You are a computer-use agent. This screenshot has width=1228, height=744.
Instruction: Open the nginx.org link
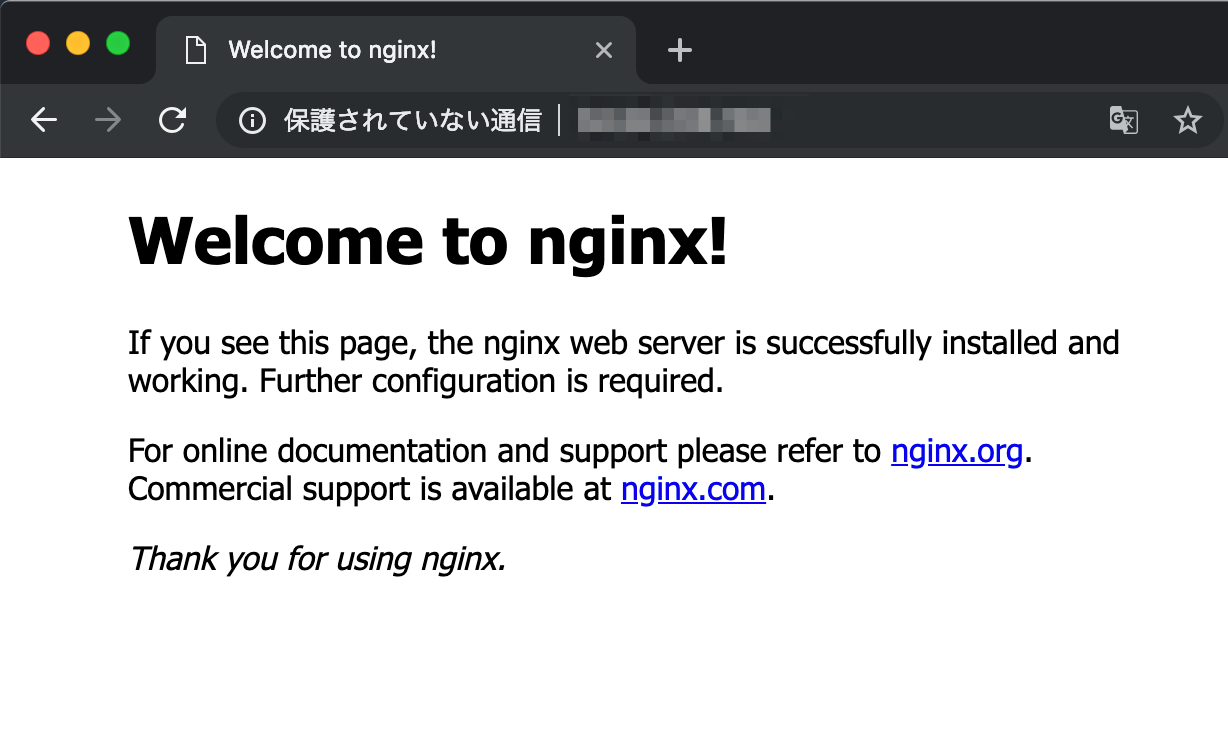[956, 452]
